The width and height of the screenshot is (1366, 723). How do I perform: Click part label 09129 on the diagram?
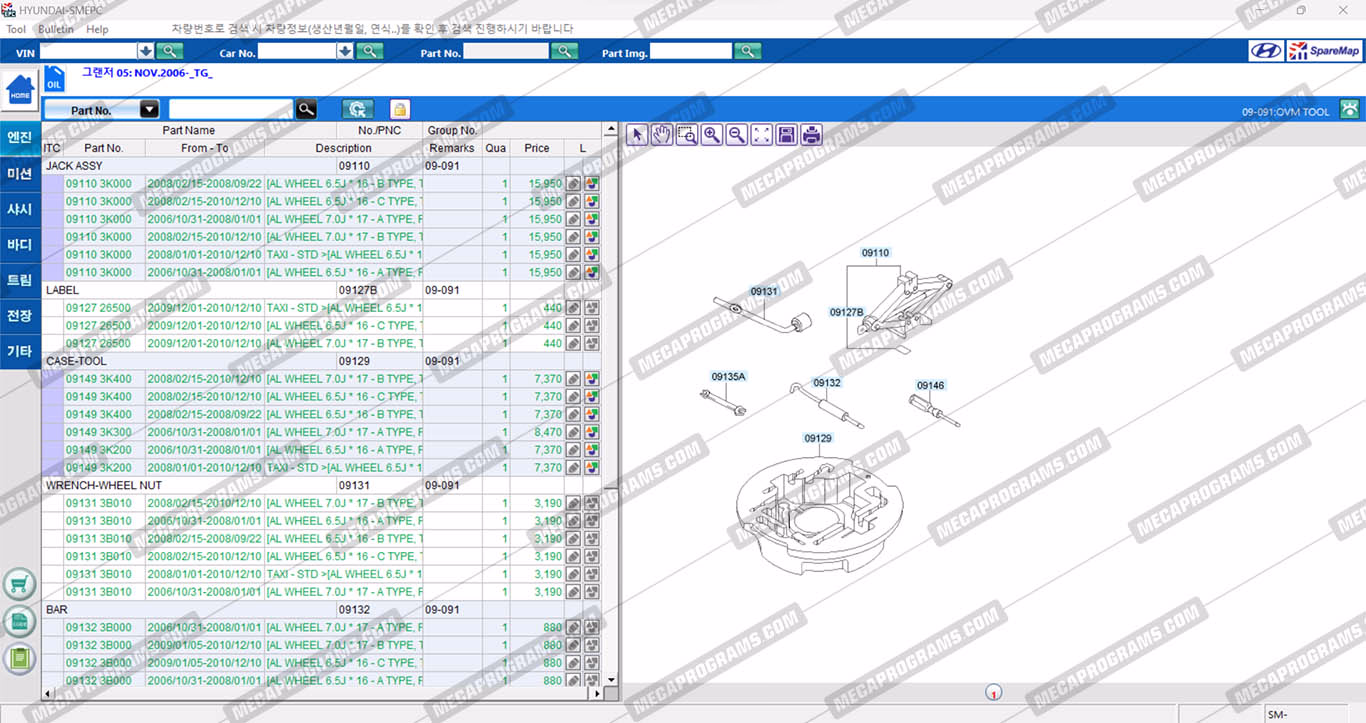[x=818, y=438]
